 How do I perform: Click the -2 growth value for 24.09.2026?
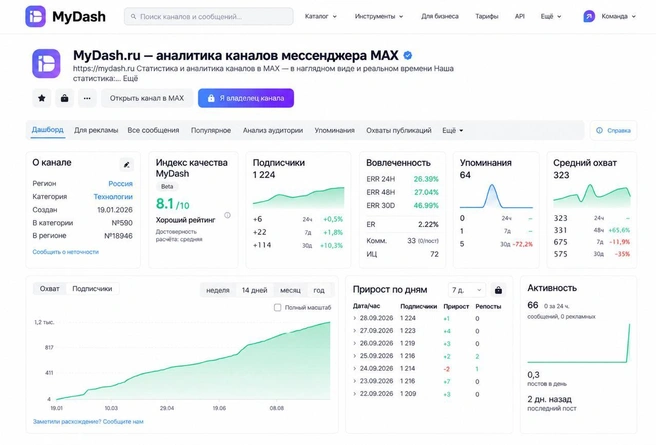tap(446, 369)
